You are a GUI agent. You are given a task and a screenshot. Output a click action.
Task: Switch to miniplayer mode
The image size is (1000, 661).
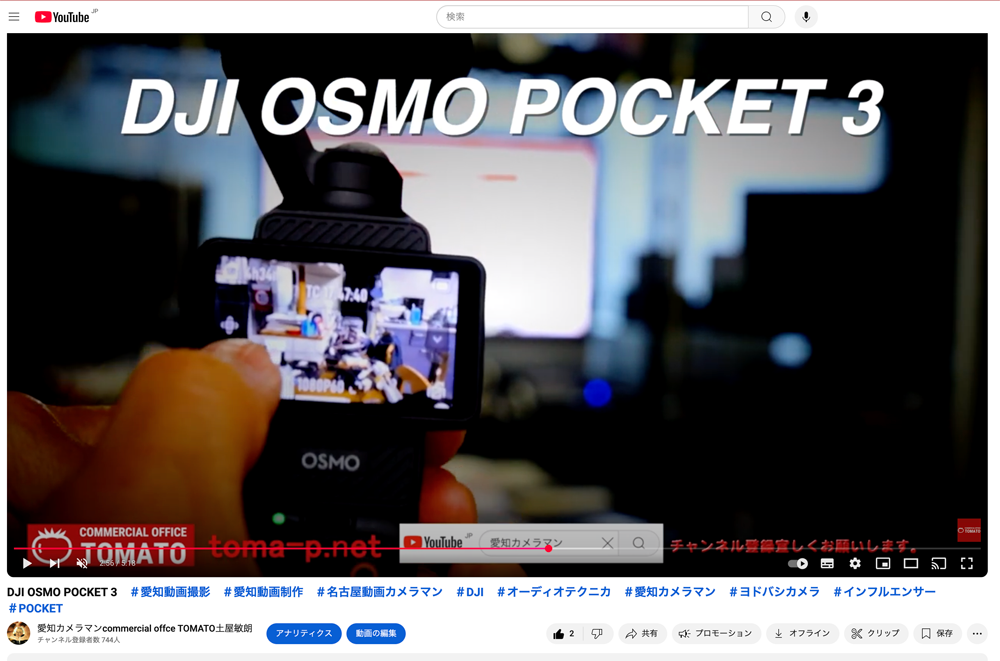[883, 563]
